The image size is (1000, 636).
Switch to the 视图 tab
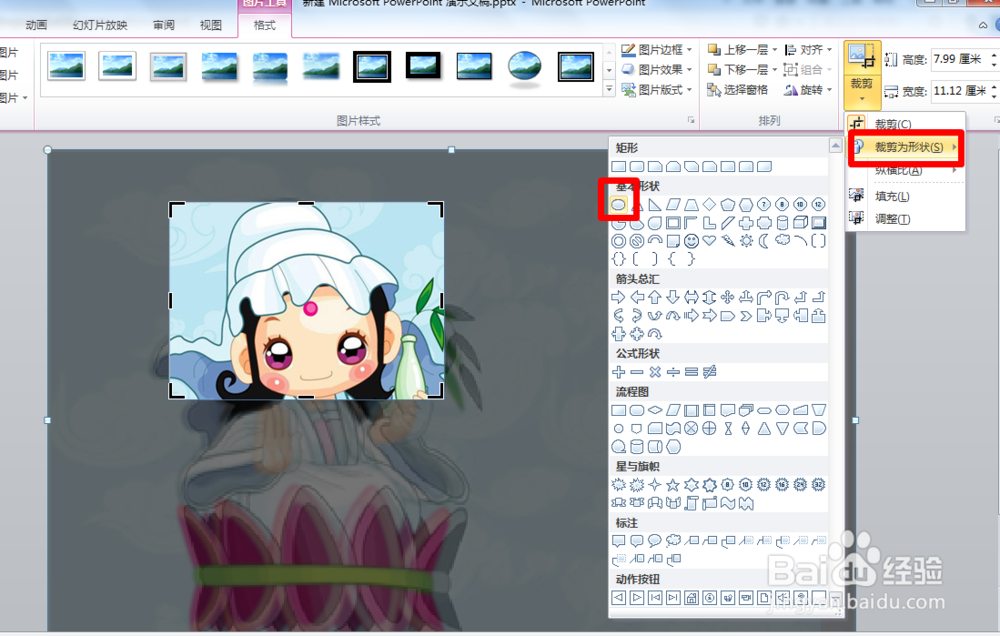211,25
